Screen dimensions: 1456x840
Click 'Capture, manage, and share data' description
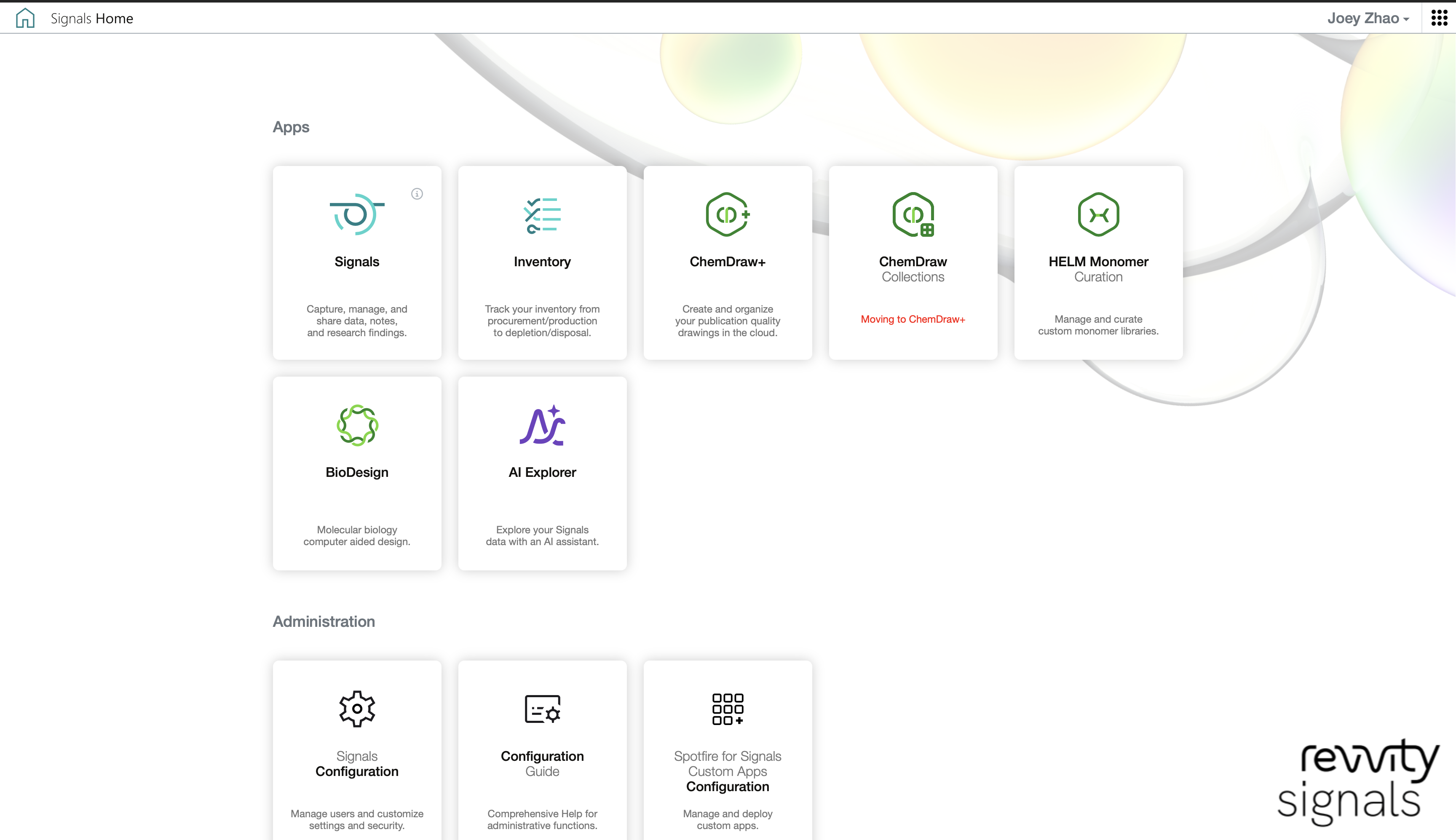(x=357, y=321)
